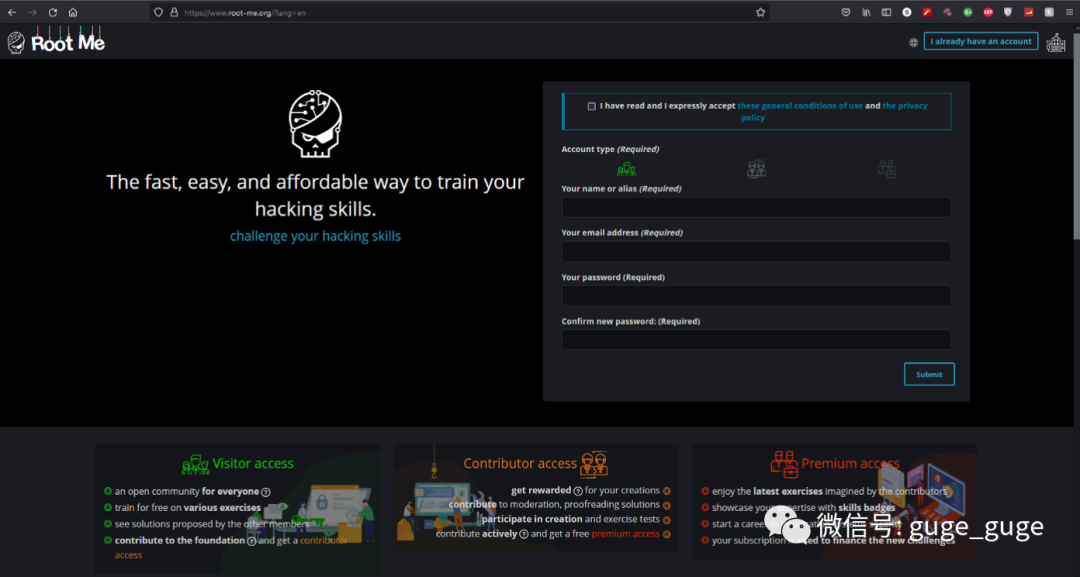The width and height of the screenshot is (1080, 577).
Task: Click the "Root Me" title text in the header
Action: 68,43
